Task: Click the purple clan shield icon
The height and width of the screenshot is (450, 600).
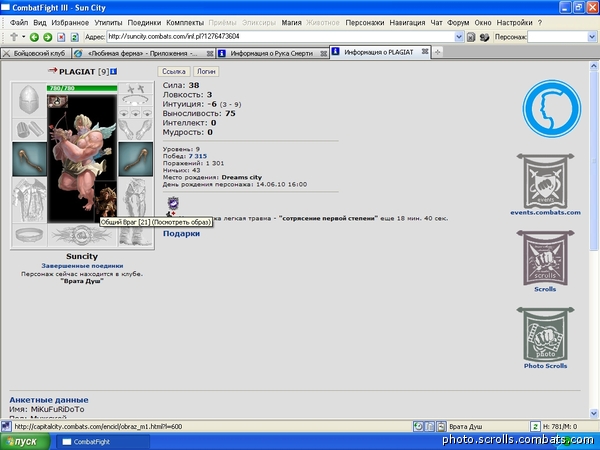Action: [173, 203]
